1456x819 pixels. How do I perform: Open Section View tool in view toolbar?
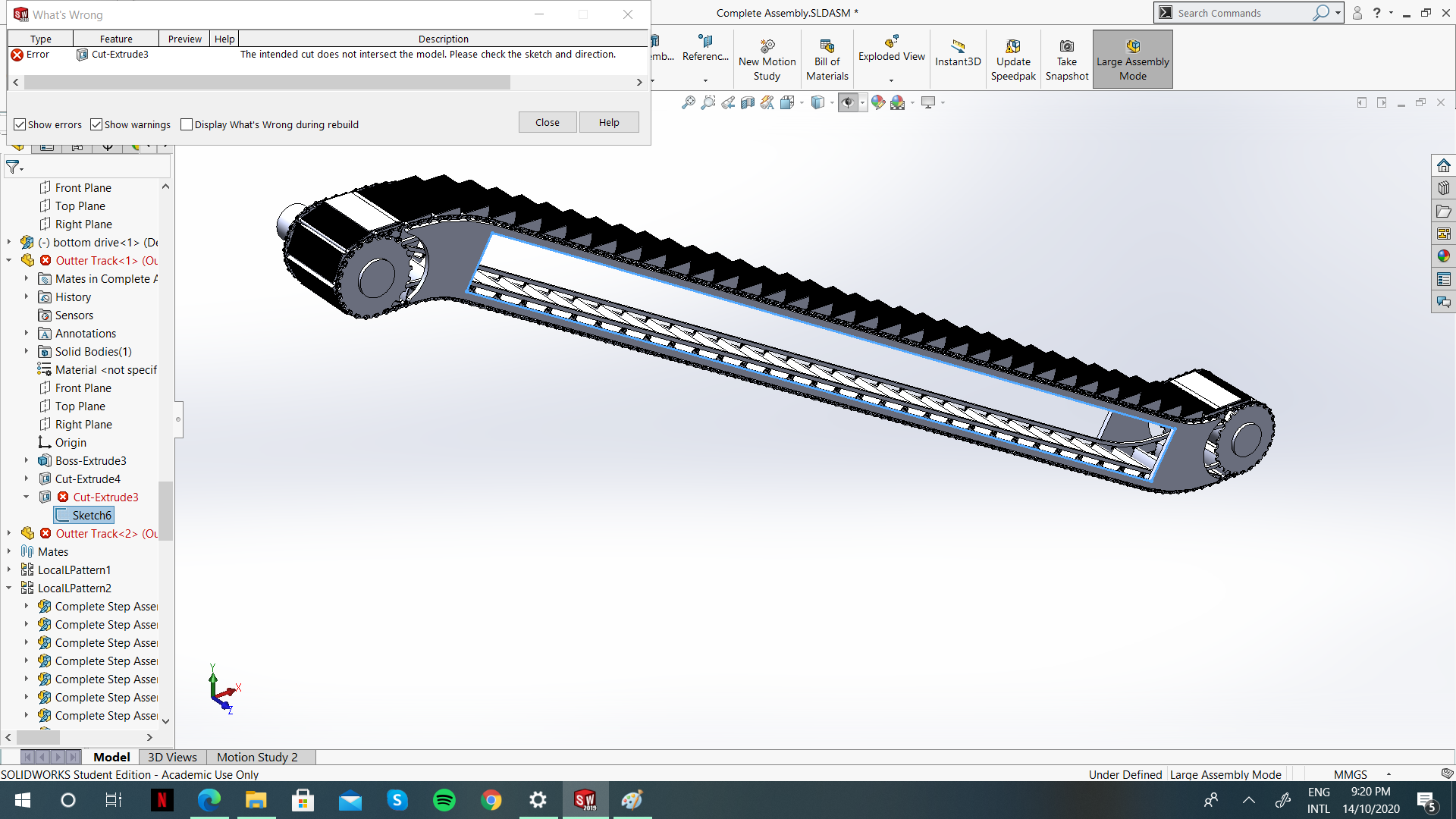click(748, 102)
